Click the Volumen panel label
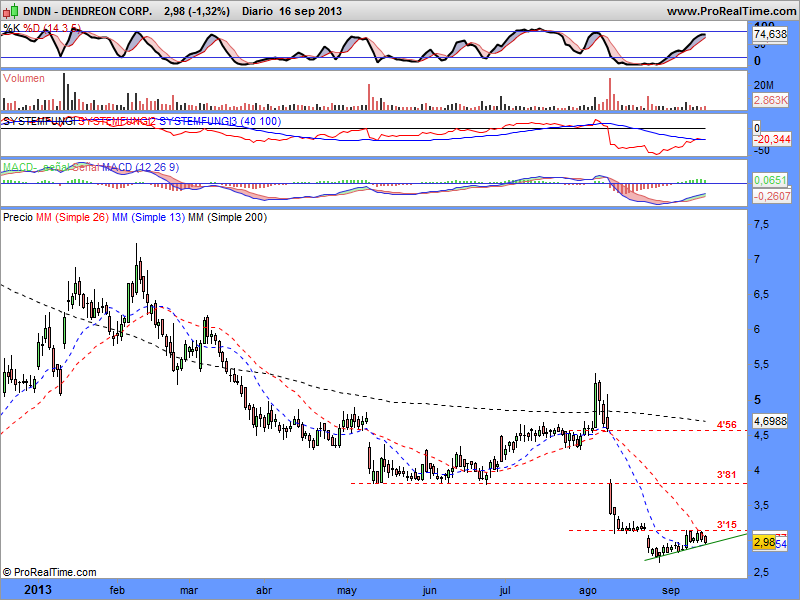 23,78
